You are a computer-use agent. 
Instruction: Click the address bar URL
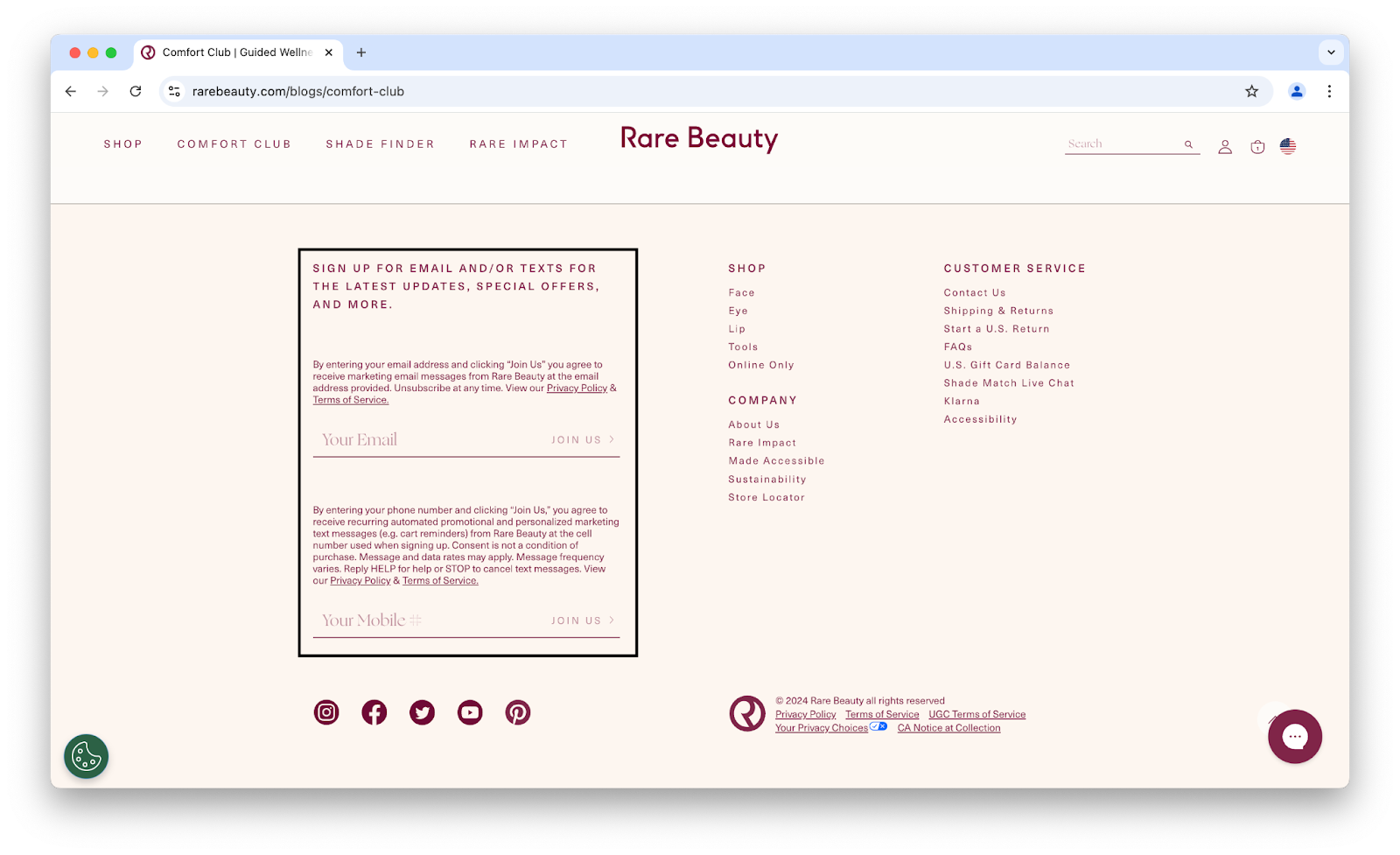click(x=298, y=91)
